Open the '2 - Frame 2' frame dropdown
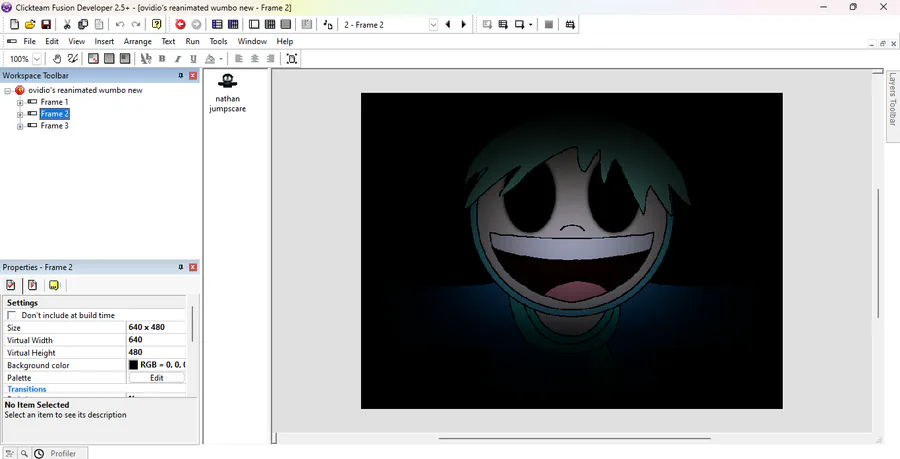The width and height of the screenshot is (900, 459). pyautogui.click(x=433, y=25)
